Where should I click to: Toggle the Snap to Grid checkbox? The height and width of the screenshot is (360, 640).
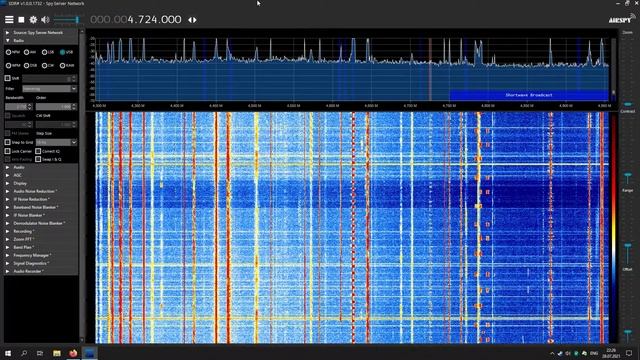click(x=7, y=142)
